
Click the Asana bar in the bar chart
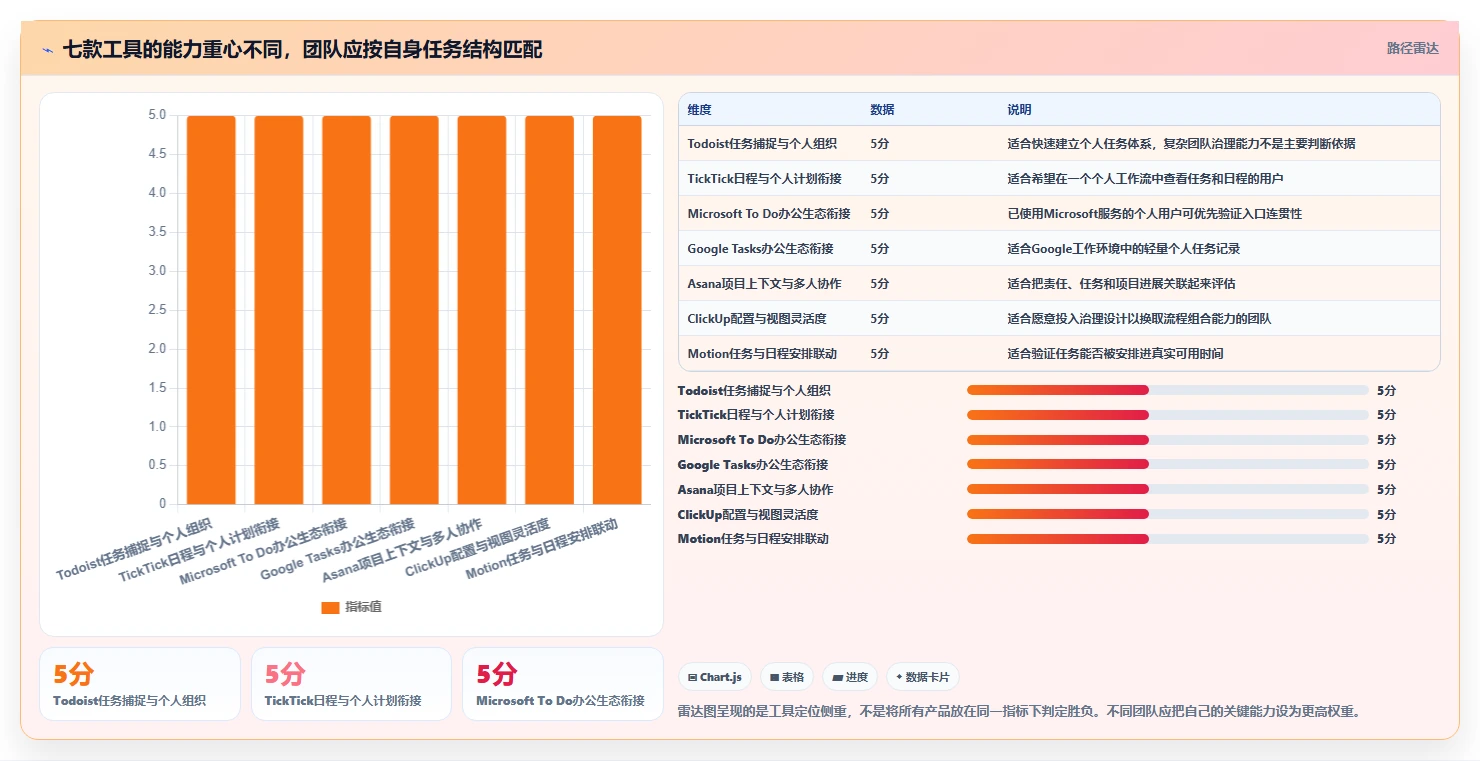click(482, 310)
